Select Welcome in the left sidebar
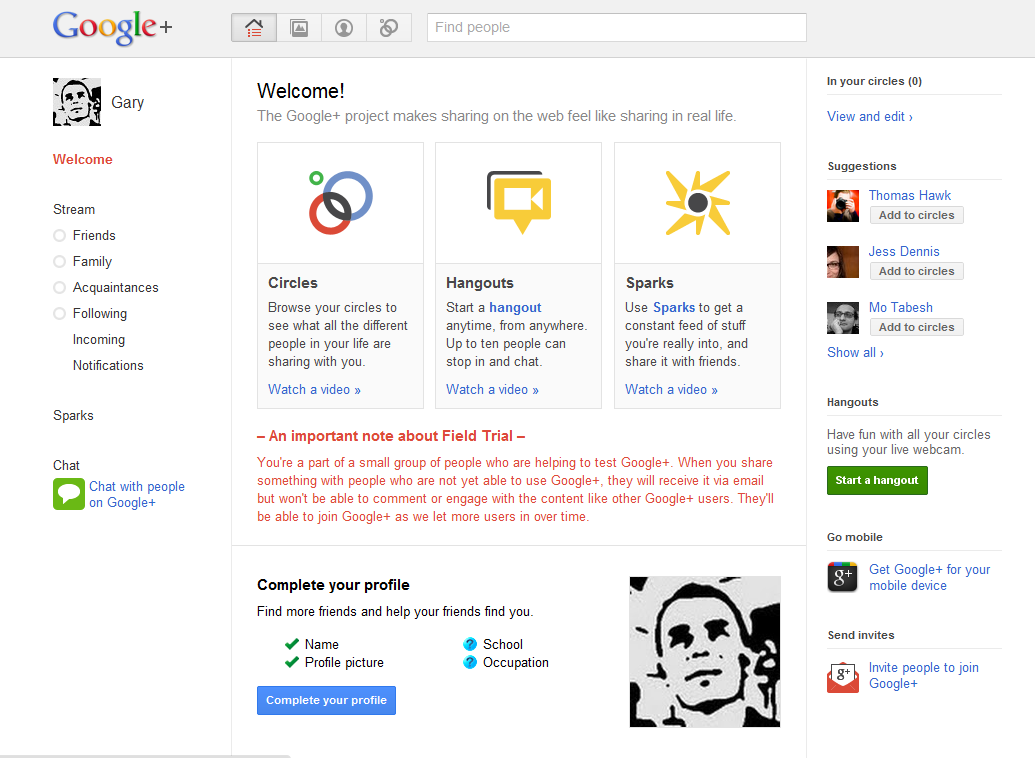 pyautogui.click(x=83, y=159)
